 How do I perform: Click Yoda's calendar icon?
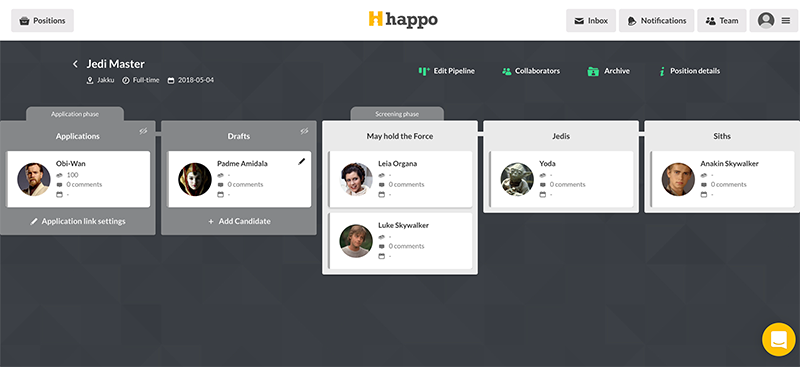pyautogui.click(x=542, y=194)
